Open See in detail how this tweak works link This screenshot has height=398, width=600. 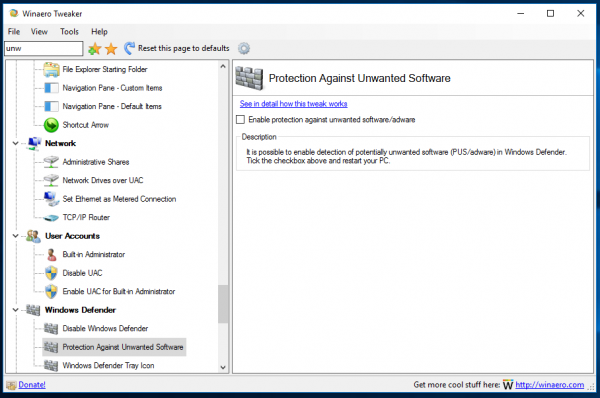click(293, 104)
